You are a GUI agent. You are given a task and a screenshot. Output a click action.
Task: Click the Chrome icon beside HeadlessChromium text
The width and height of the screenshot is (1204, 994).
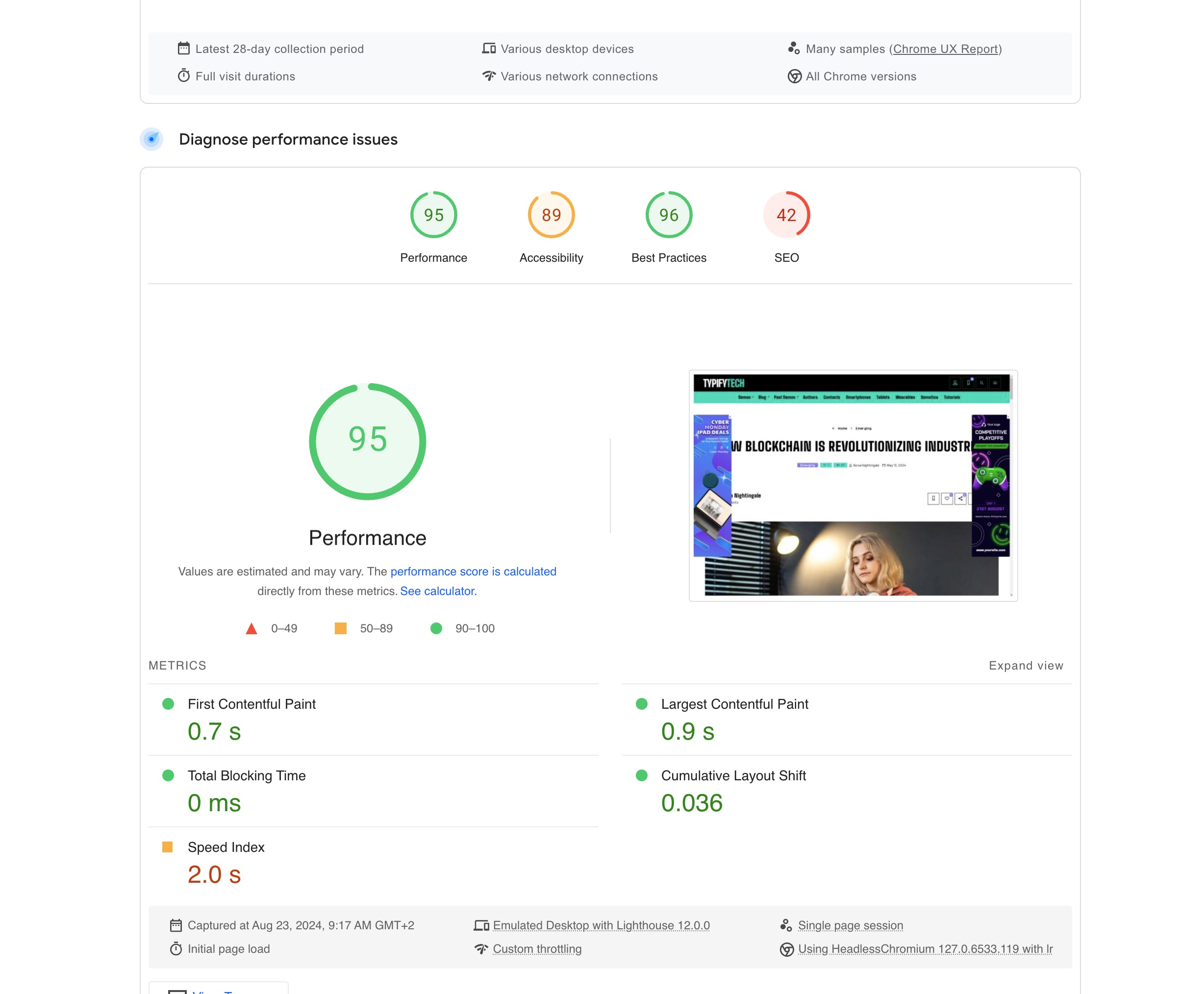coord(786,949)
